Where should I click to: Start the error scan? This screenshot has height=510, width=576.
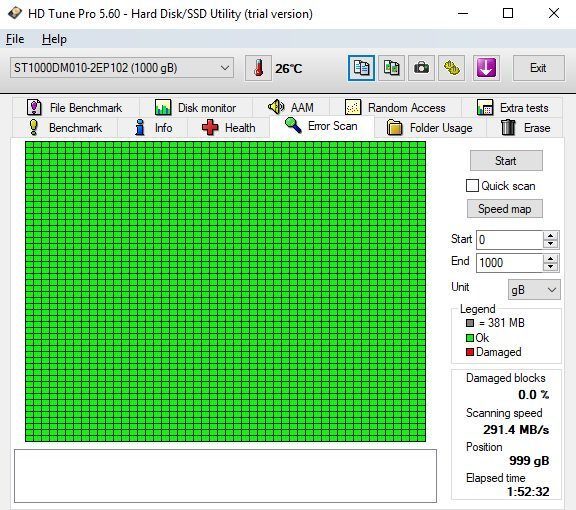(506, 161)
